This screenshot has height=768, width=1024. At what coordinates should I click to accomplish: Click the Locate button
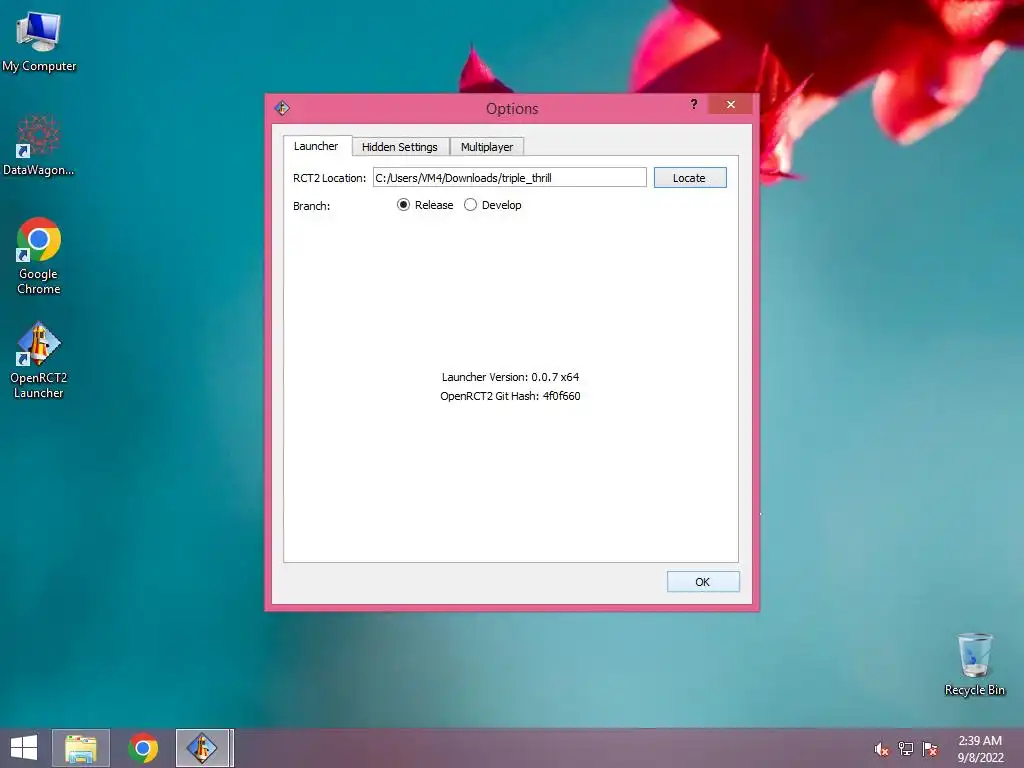click(x=690, y=178)
